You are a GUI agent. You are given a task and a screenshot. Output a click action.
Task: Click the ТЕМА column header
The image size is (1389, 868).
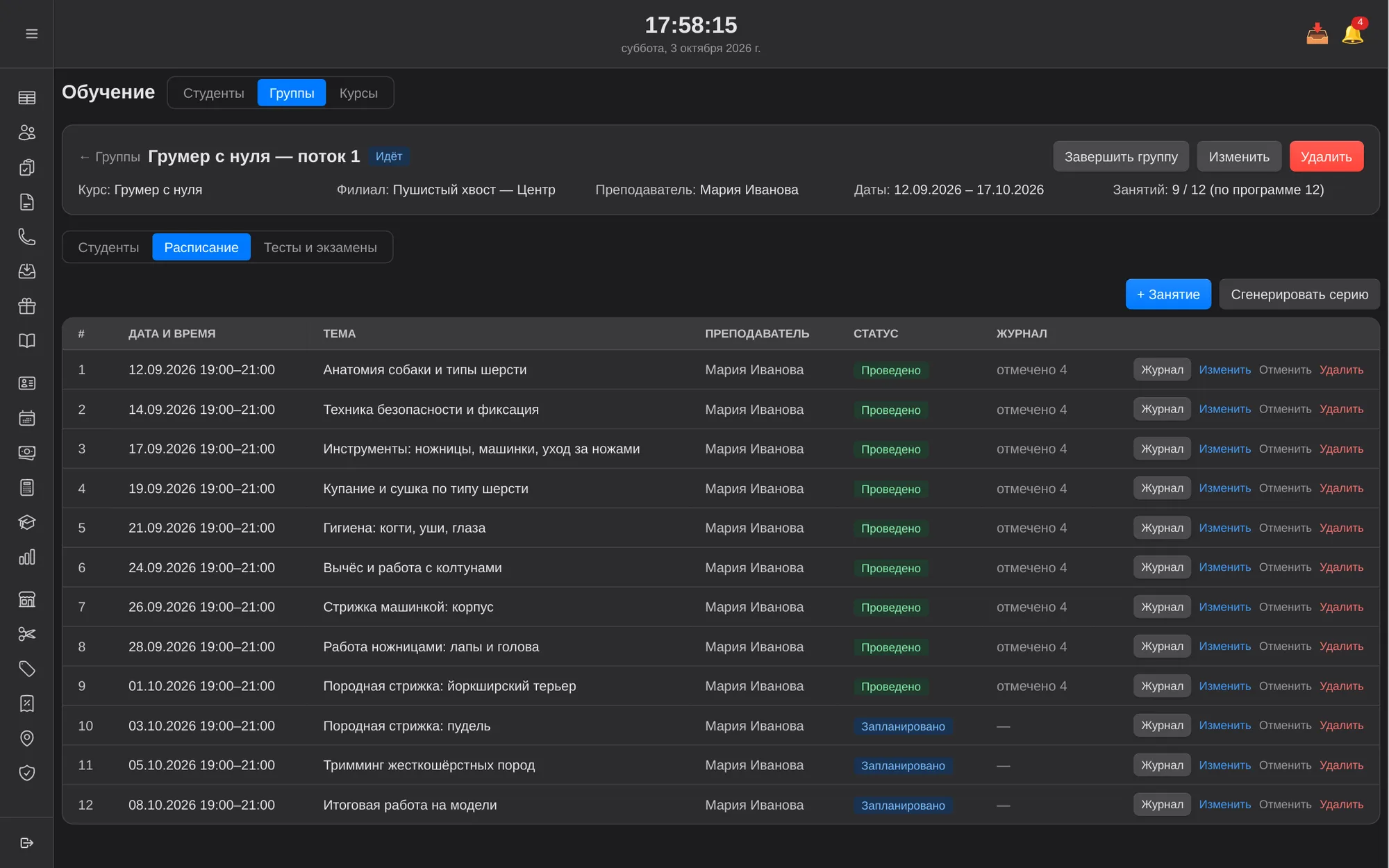[339, 334]
